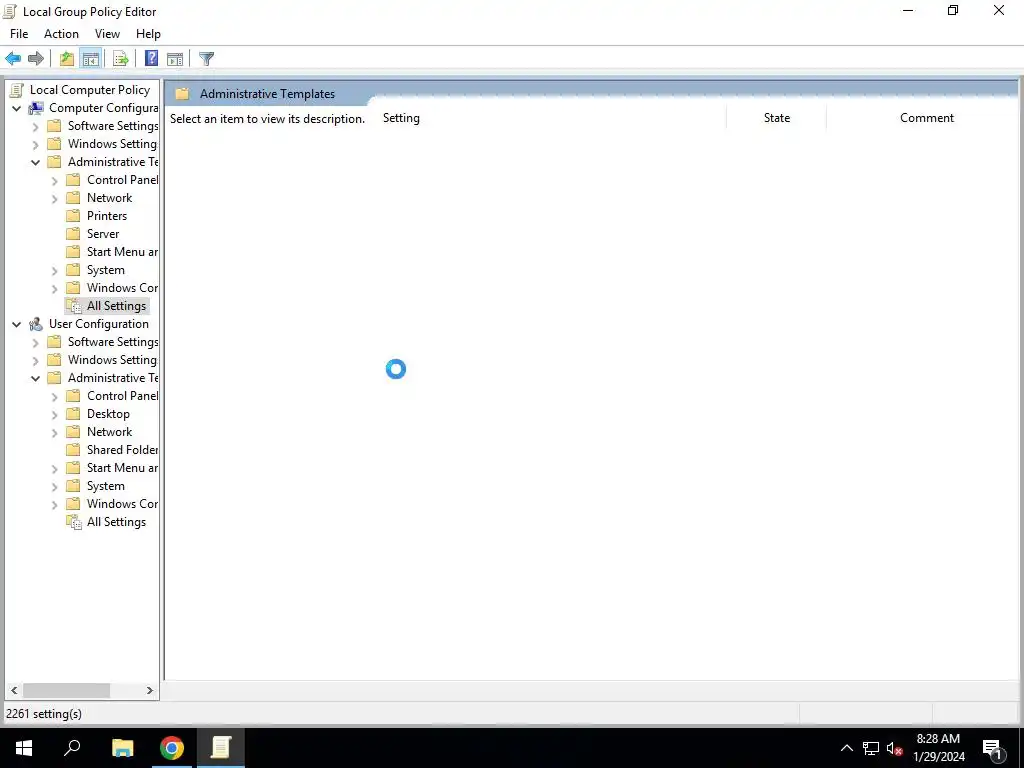Select the Shared Folders tree item

pos(122,450)
